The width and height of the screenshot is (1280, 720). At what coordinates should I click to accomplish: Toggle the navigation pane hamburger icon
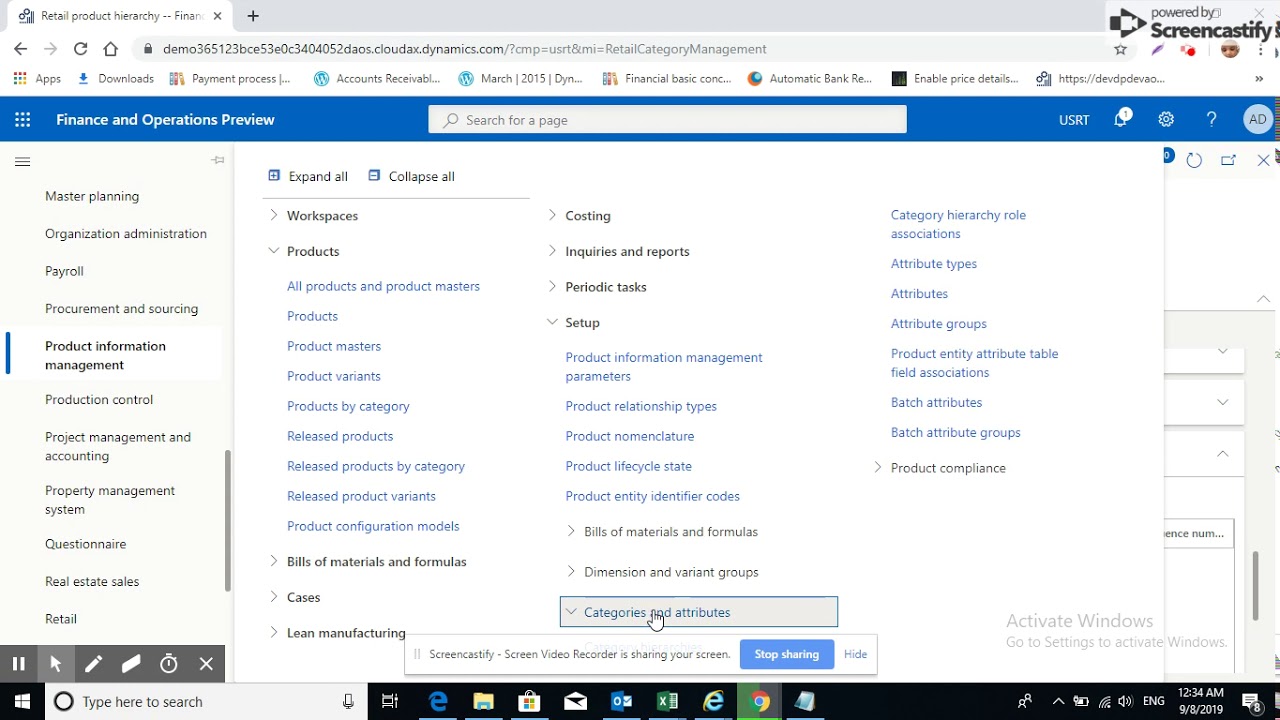pyautogui.click(x=22, y=161)
